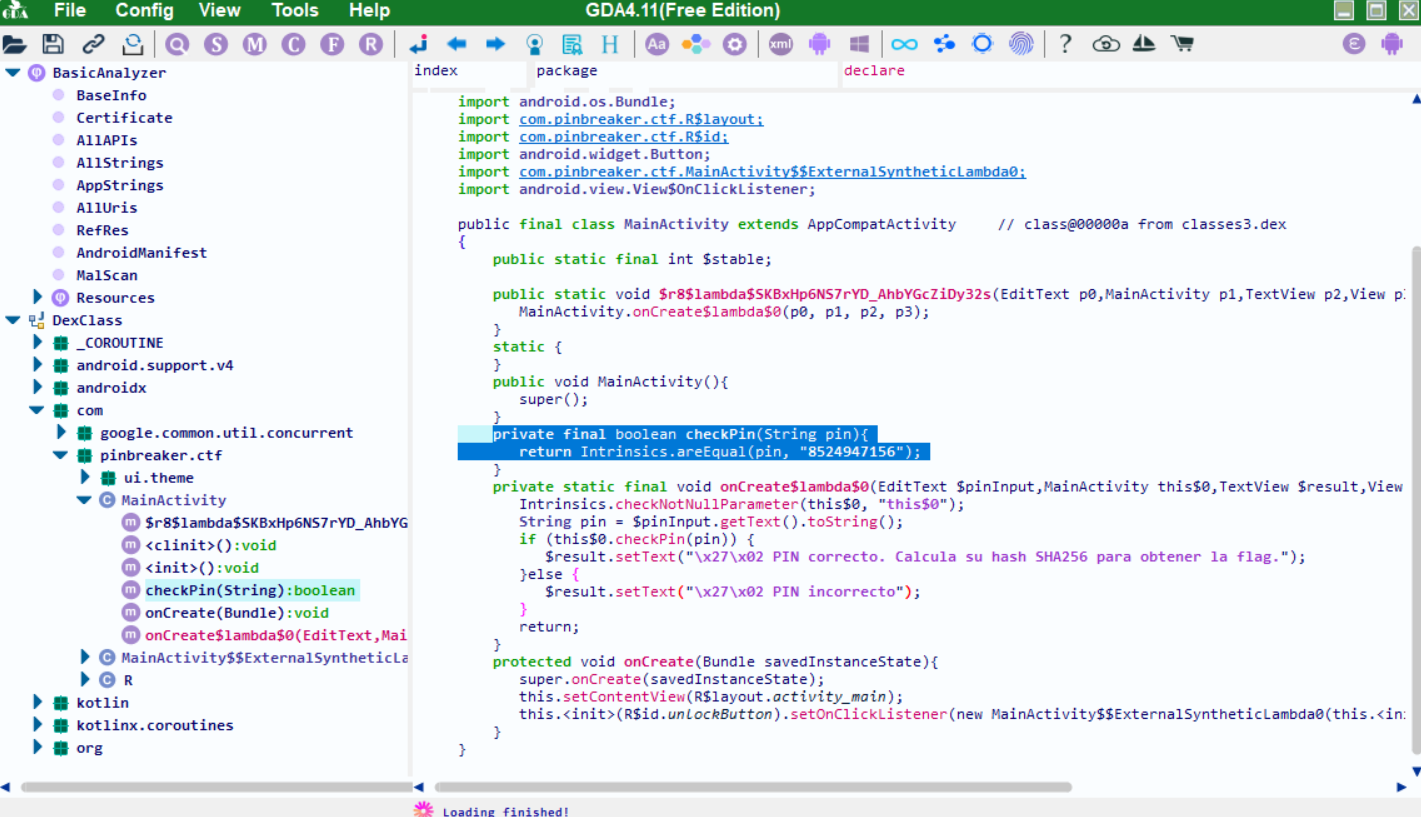Click the purple xml toolbar icon
The image size is (1421, 817).
coord(781,44)
